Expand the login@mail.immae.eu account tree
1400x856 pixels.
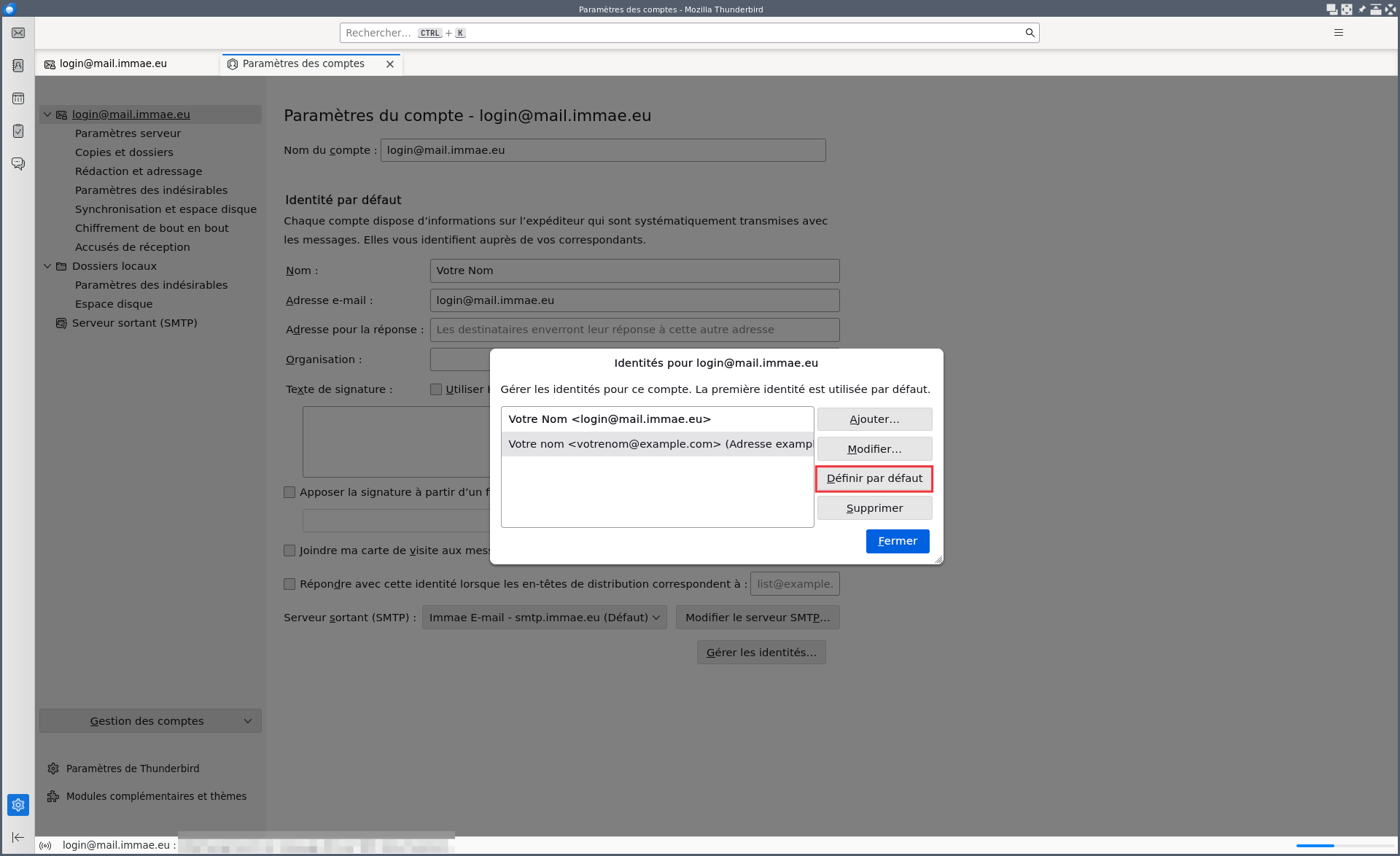[48, 114]
